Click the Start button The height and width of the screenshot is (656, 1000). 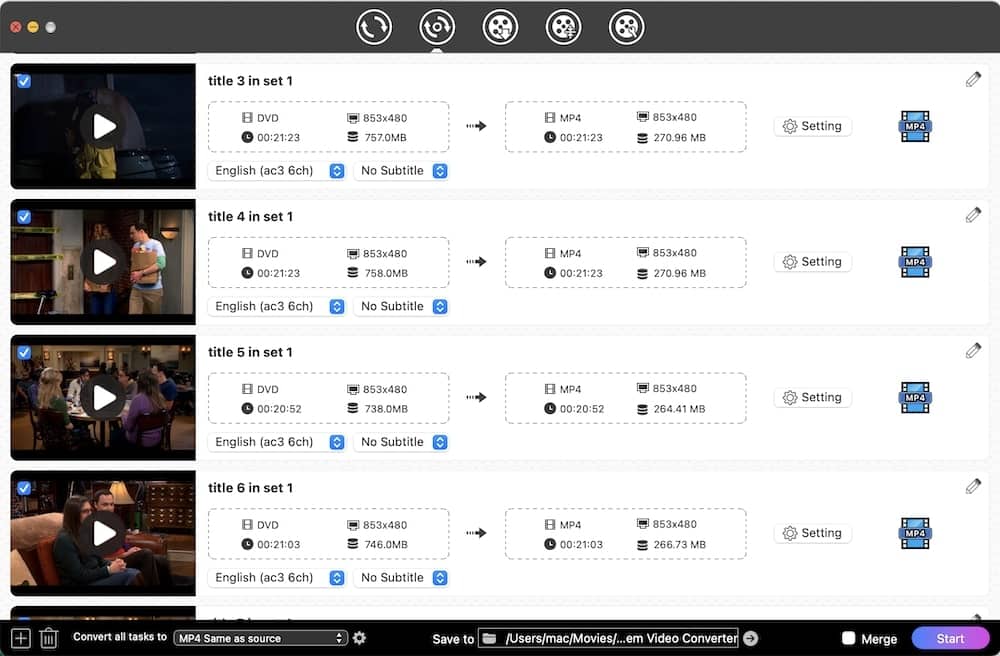(x=949, y=638)
